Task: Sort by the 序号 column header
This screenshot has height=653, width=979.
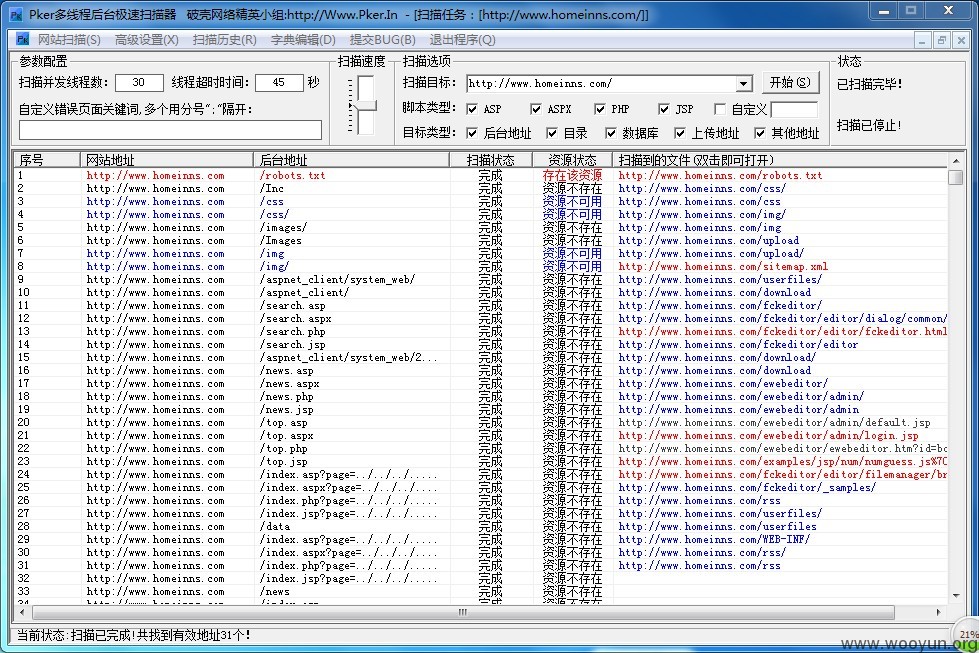Action: 47,160
